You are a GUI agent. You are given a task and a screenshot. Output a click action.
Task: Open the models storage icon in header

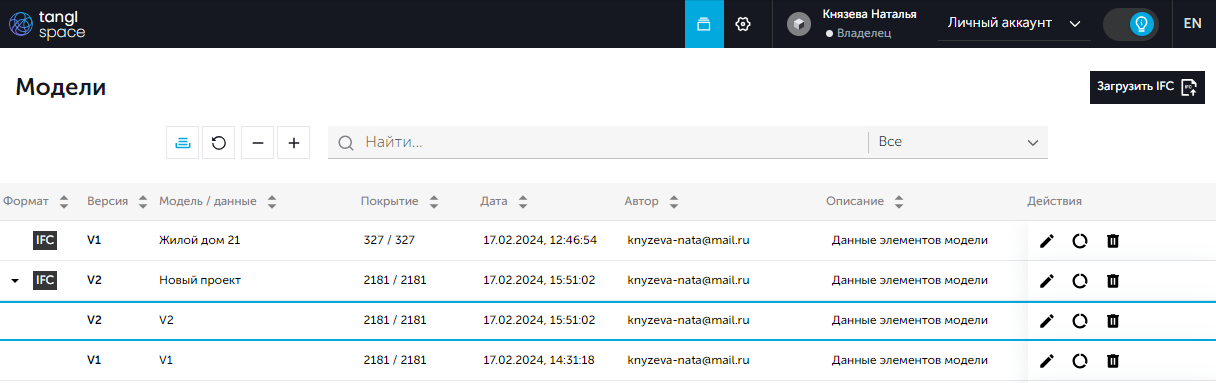pos(704,24)
